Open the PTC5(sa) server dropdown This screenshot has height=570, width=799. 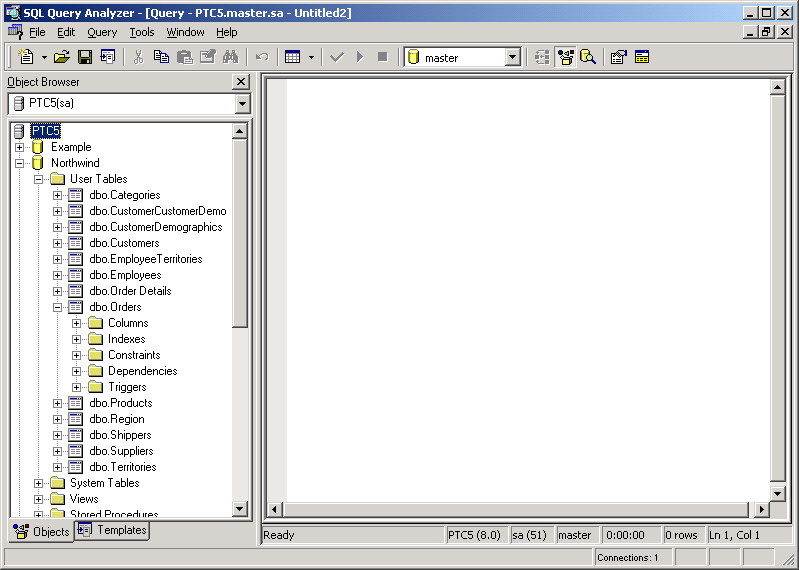pyautogui.click(x=242, y=103)
